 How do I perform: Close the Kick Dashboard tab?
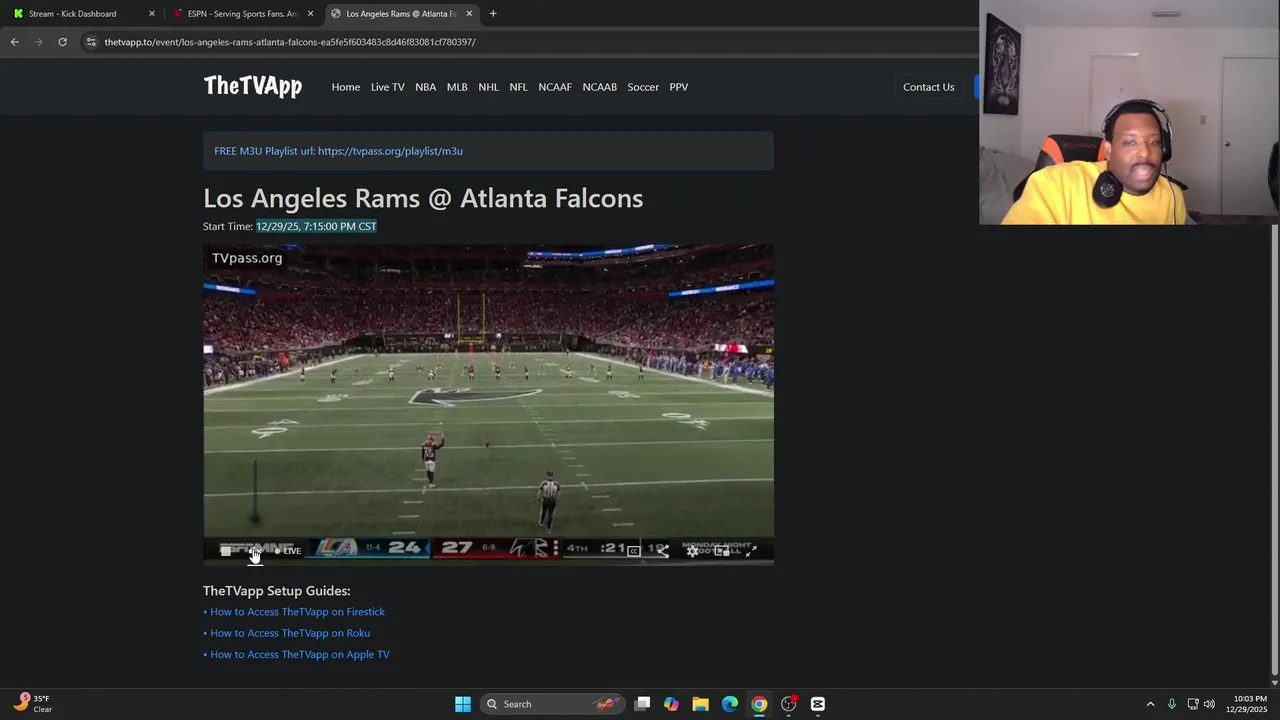(x=152, y=14)
